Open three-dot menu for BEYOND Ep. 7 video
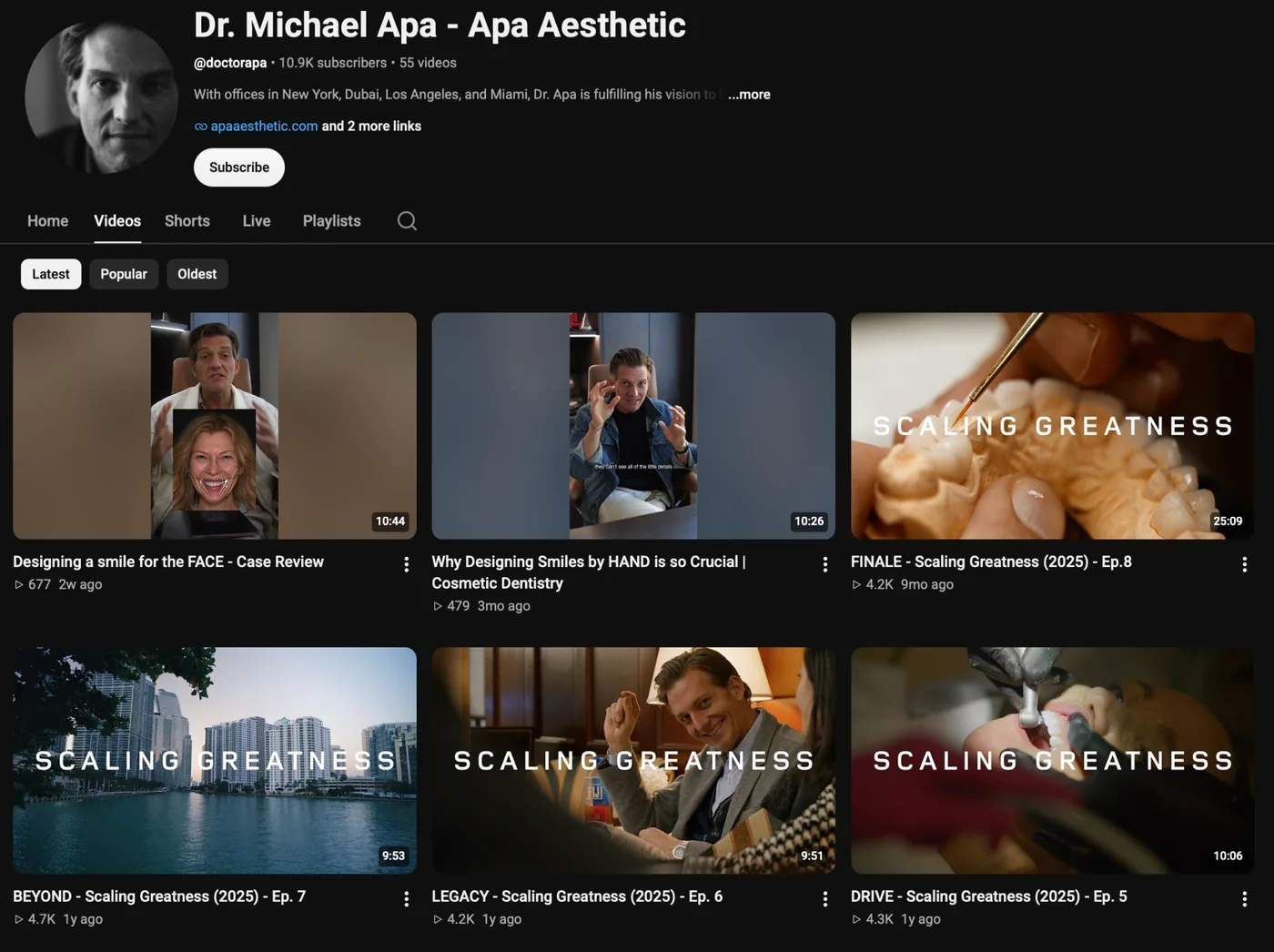1274x952 pixels. pyautogui.click(x=406, y=899)
